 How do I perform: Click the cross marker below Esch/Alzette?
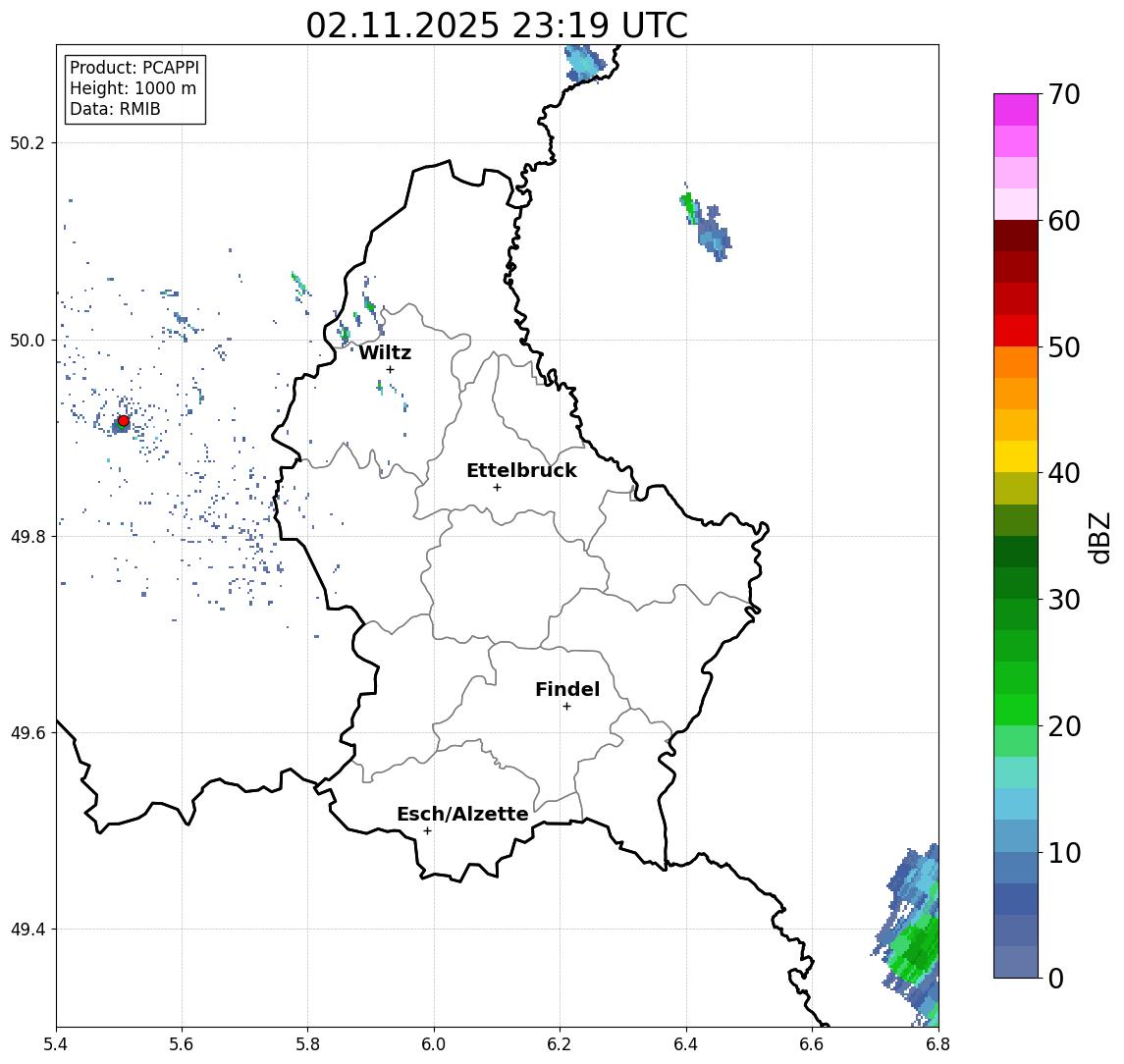[x=427, y=831]
